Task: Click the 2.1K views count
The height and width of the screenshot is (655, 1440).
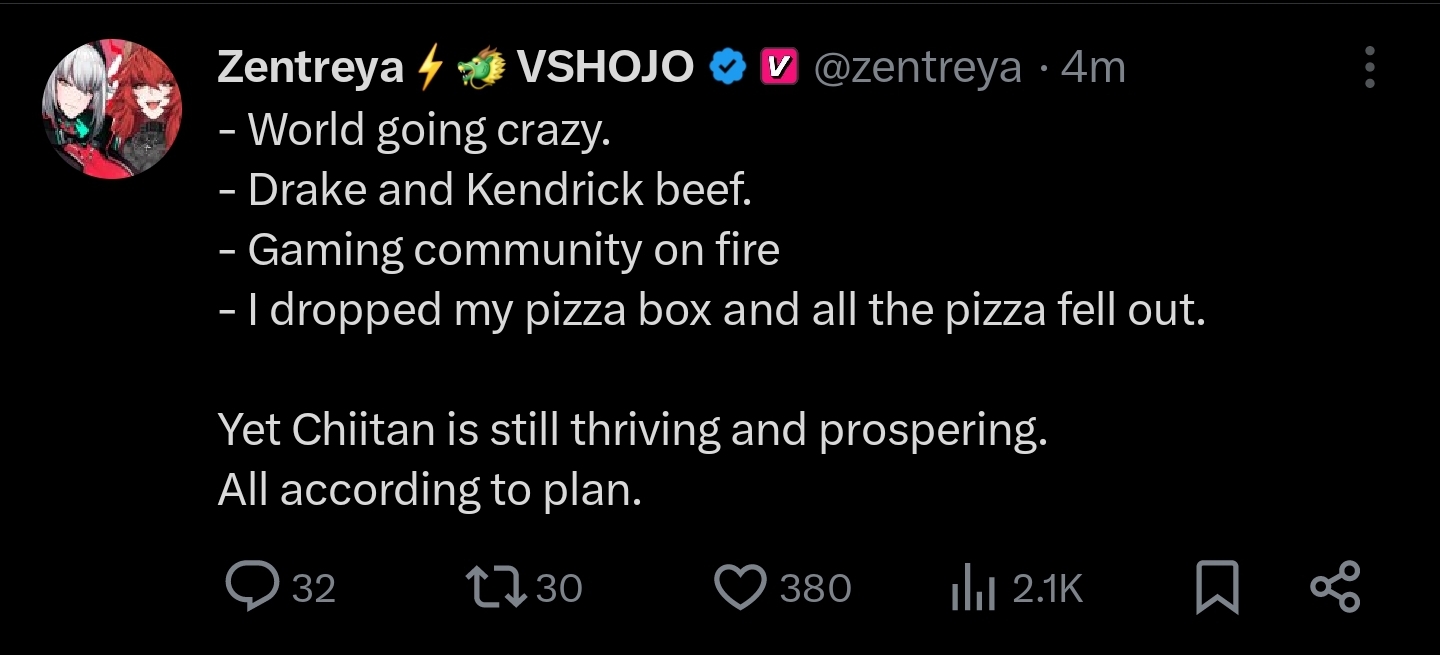Action: (1048, 588)
